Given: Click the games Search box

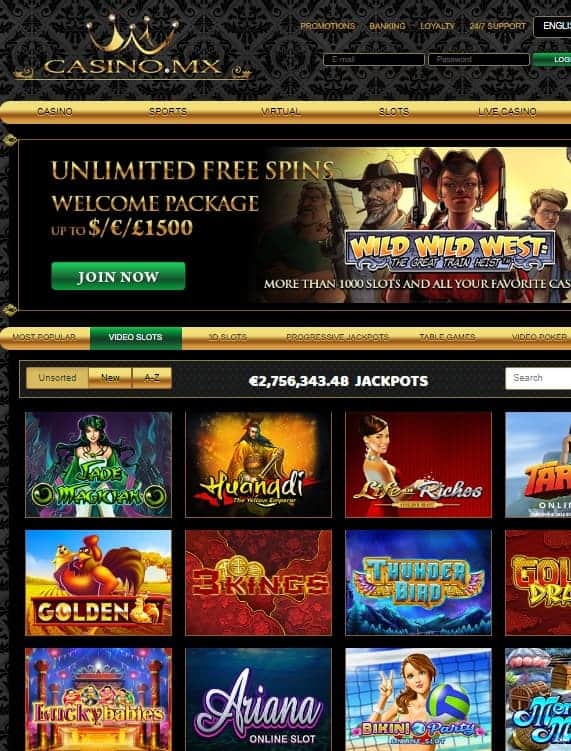Looking at the screenshot, I should tap(538, 378).
